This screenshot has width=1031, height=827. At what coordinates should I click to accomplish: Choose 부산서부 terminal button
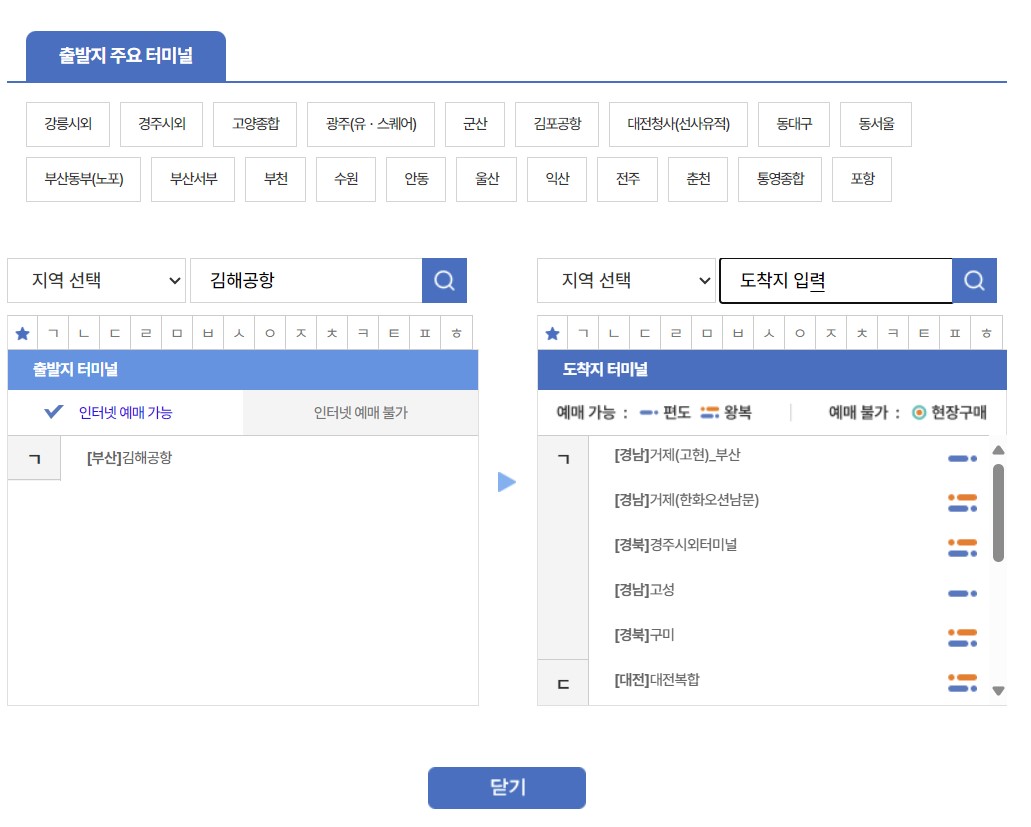coord(193,179)
